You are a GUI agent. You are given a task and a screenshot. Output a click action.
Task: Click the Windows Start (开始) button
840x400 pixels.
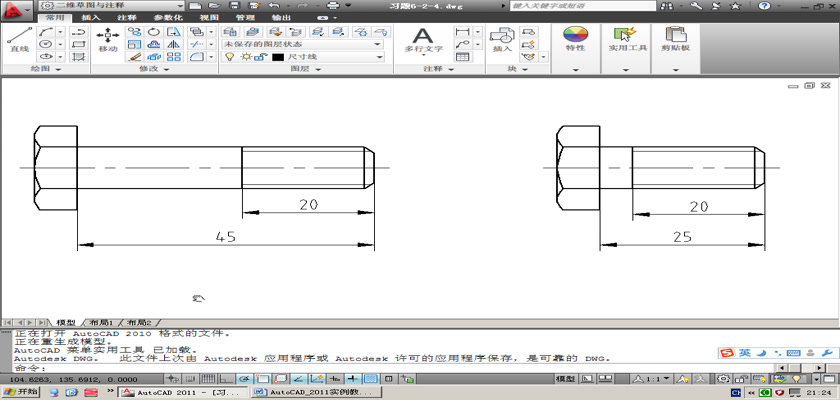(x=21, y=393)
